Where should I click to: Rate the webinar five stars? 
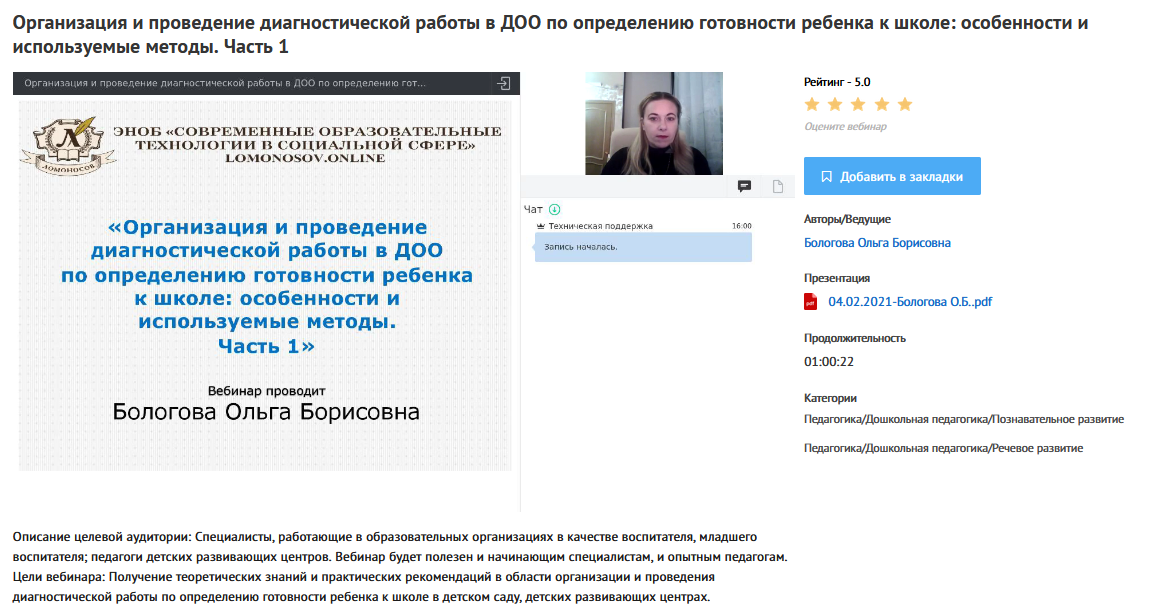point(905,105)
